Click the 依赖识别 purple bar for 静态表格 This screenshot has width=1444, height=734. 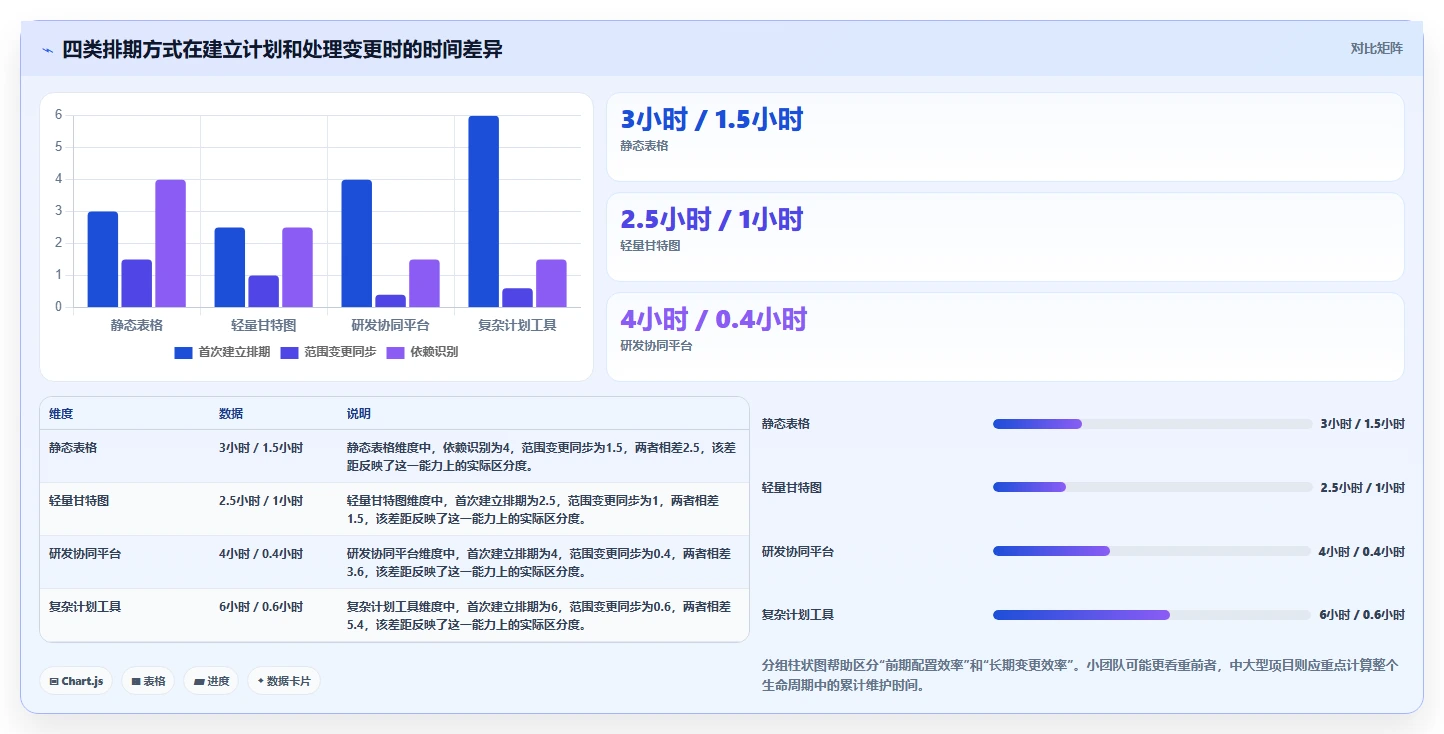(170, 243)
